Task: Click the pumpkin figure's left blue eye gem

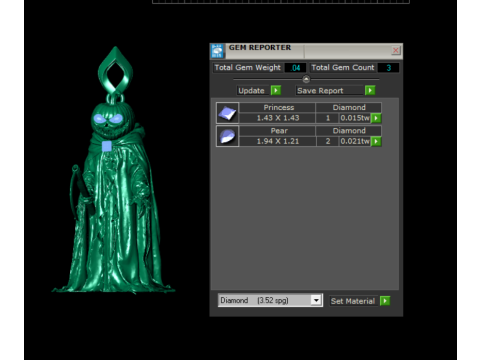Action: [x=99, y=118]
